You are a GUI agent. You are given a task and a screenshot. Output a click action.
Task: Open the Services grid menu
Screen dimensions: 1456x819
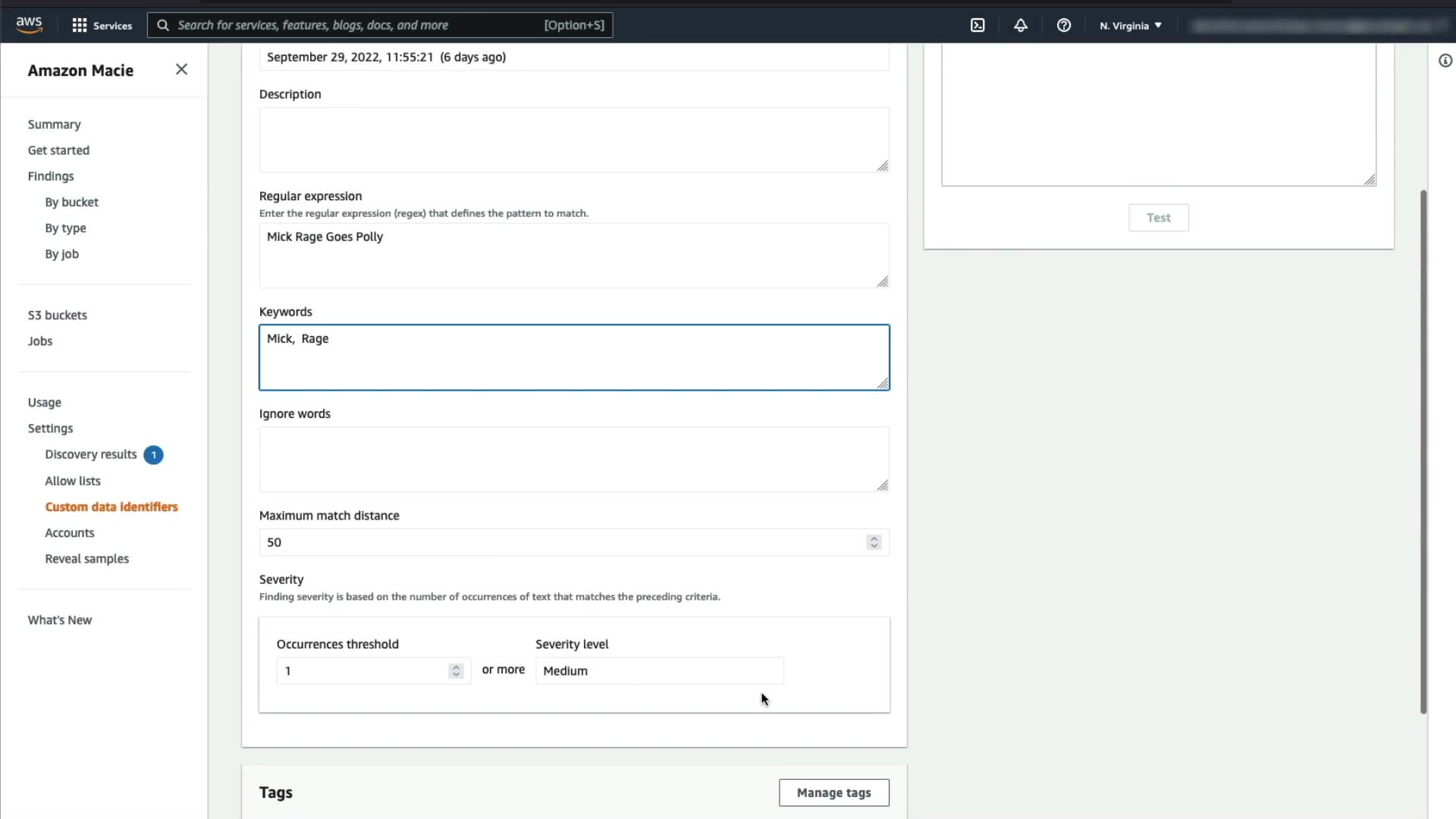(x=102, y=25)
